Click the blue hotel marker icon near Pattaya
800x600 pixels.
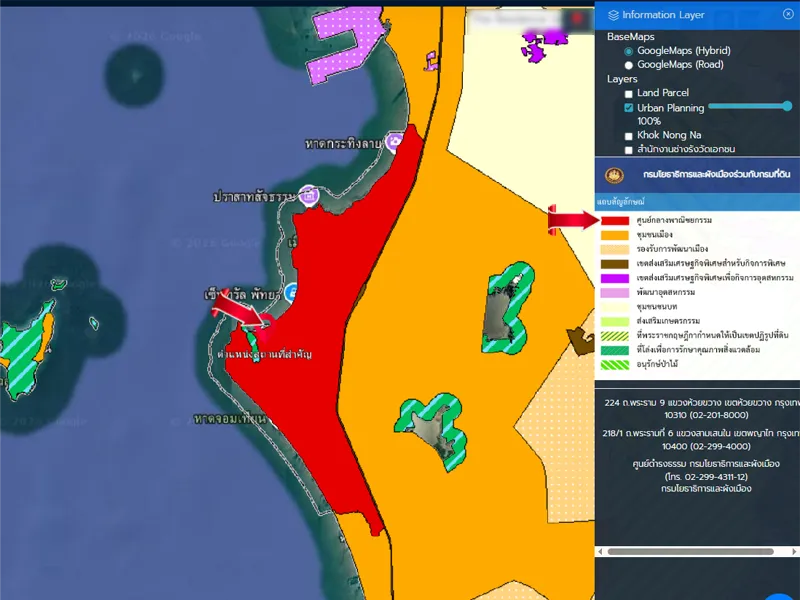pyautogui.click(x=291, y=292)
